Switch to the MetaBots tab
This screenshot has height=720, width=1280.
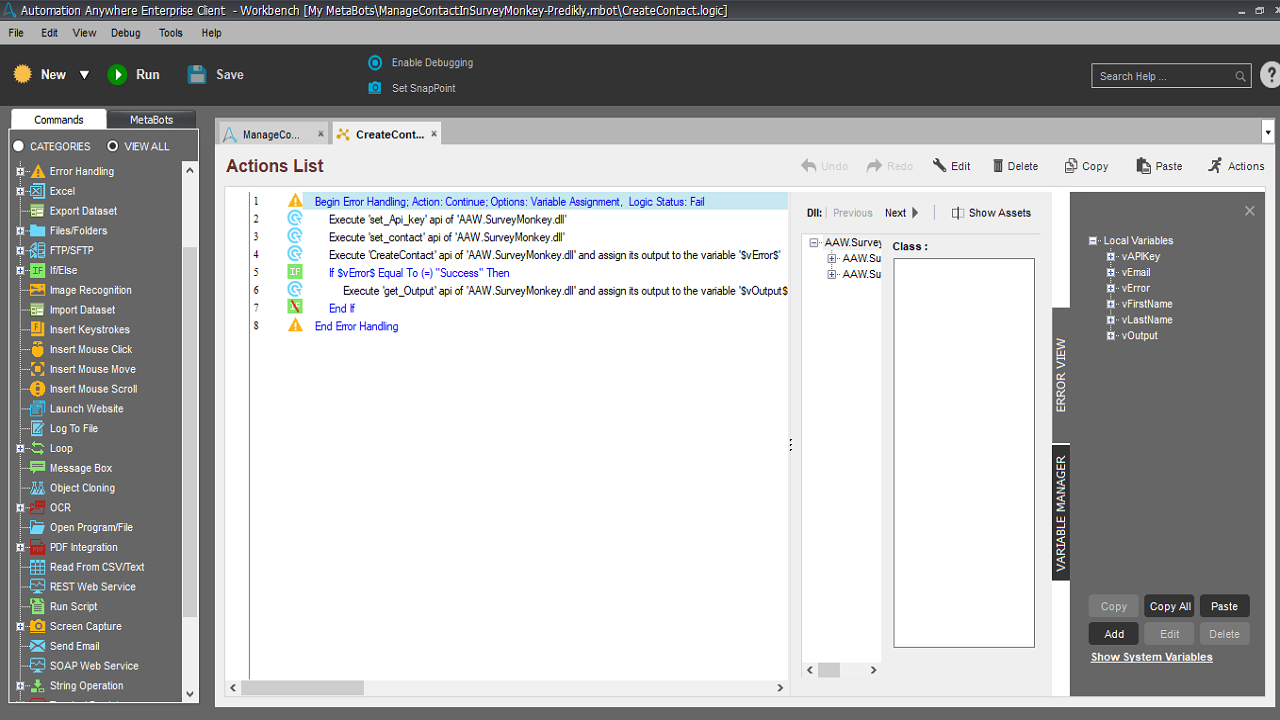click(151, 119)
